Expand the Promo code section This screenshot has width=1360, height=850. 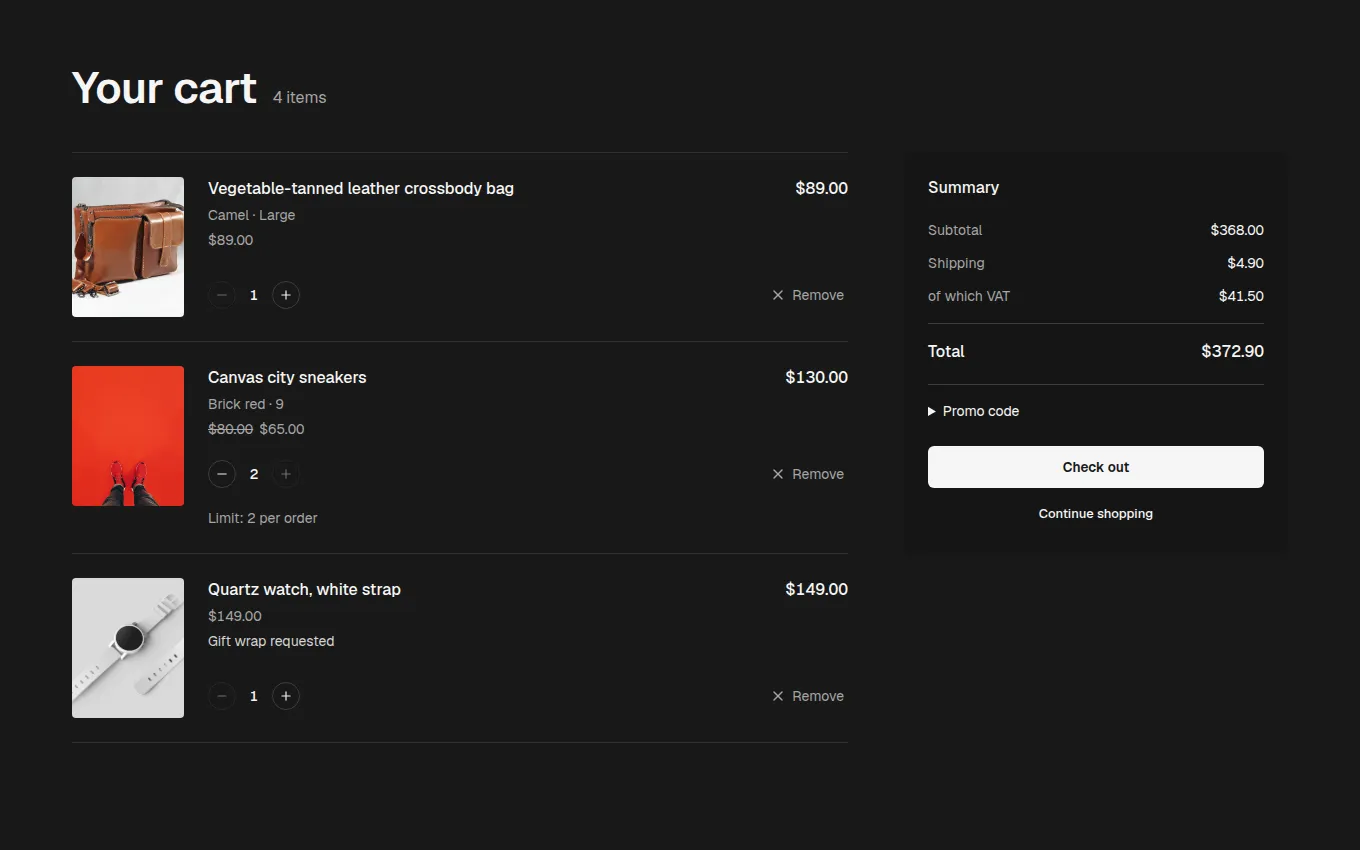click(974, 411)
